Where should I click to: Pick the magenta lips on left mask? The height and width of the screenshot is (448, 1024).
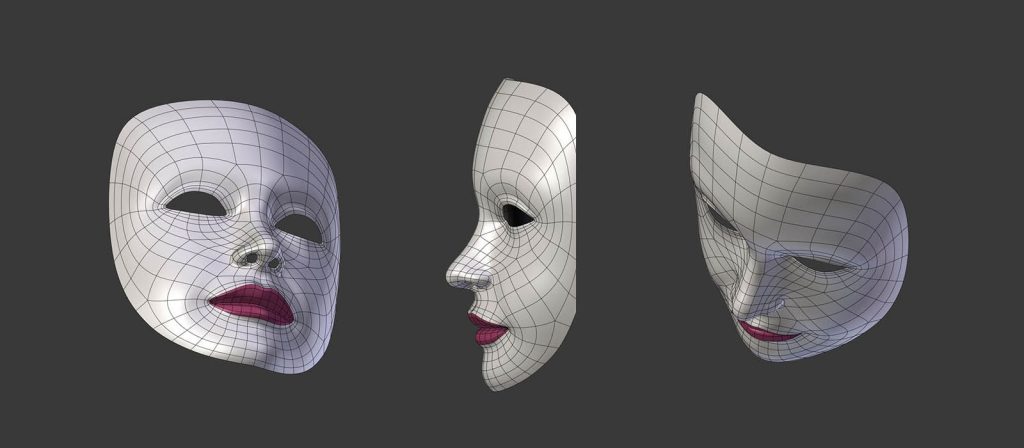pos(252,304)
